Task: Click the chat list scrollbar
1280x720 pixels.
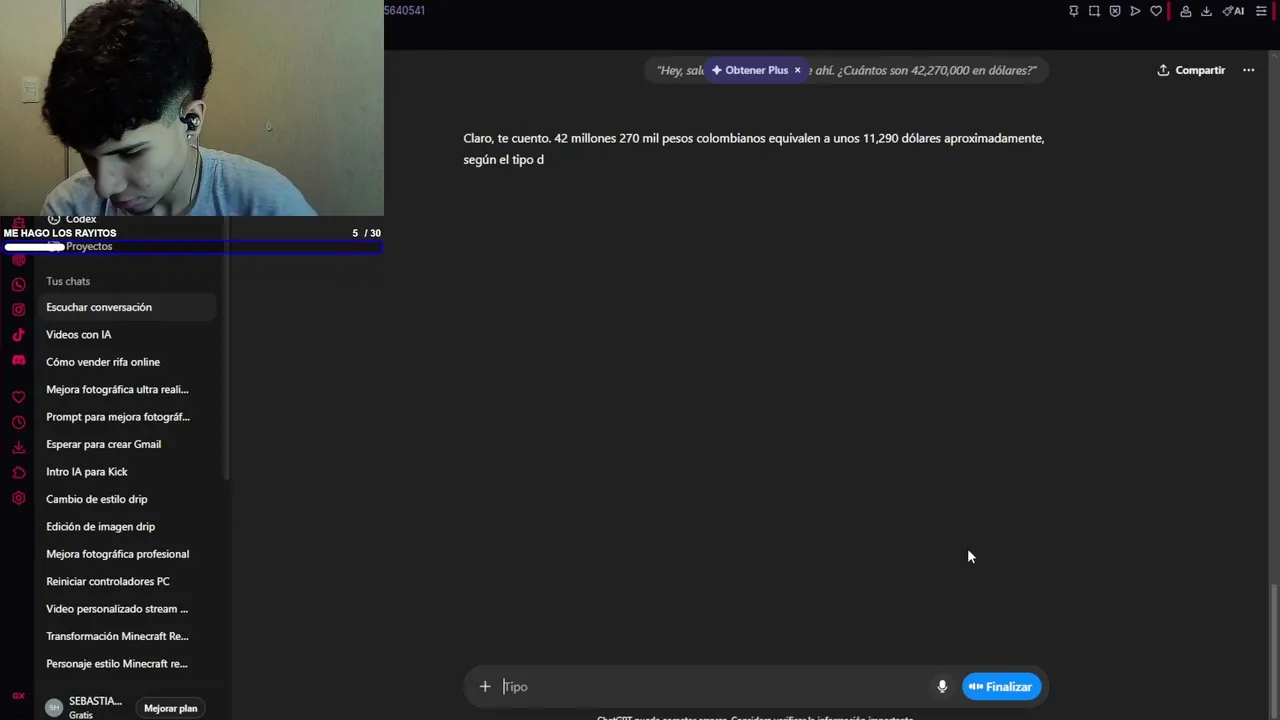Action: click(x=226, y=350)
